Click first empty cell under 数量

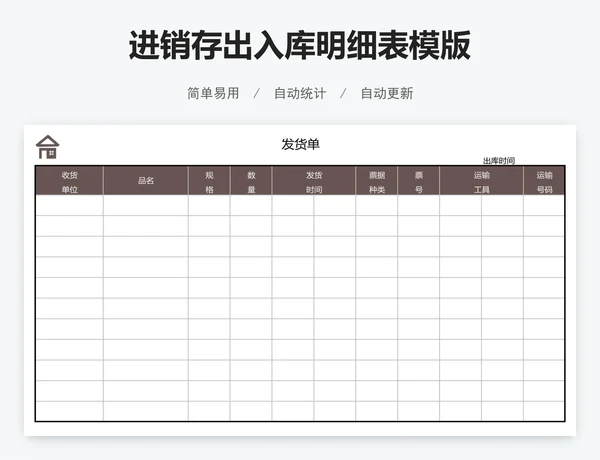tap(251, 206)
